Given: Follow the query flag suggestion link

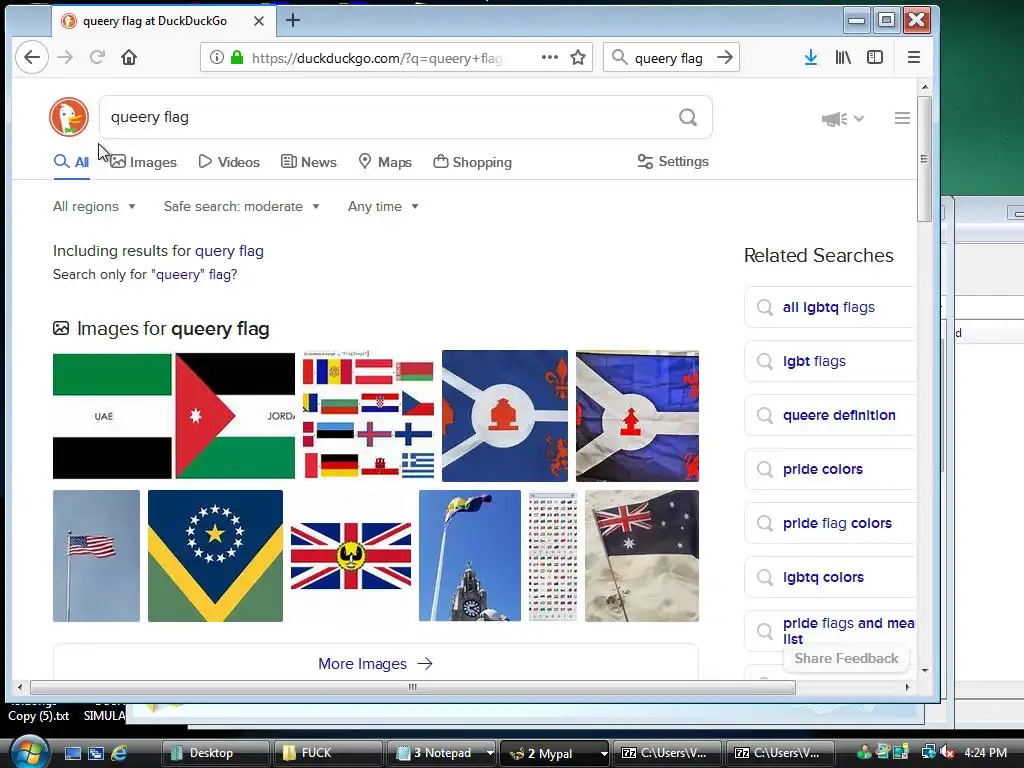Looking at the screenshot, I should [x=229, y=251].
